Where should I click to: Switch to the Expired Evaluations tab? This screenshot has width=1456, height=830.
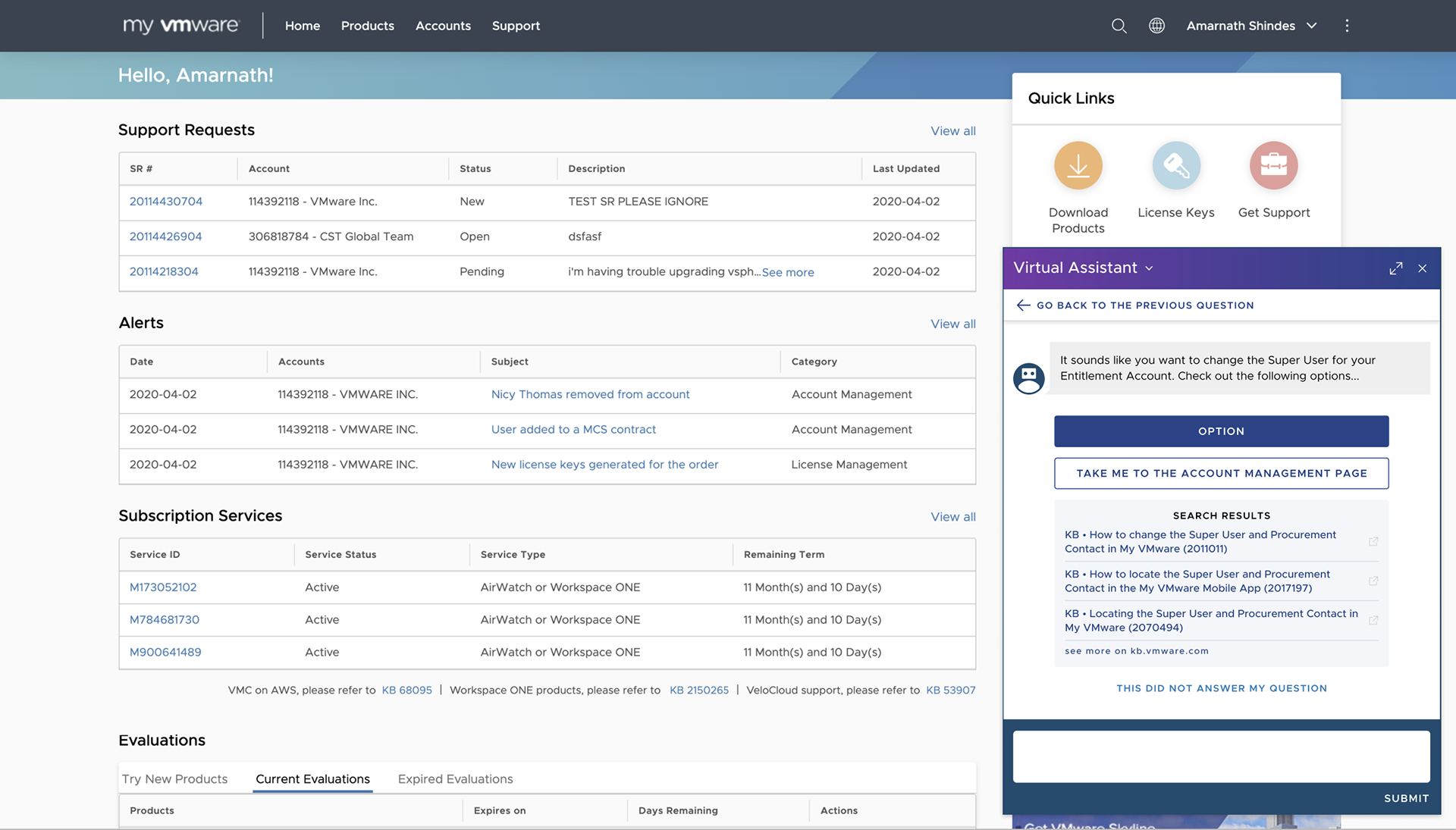tap(455, 779)
